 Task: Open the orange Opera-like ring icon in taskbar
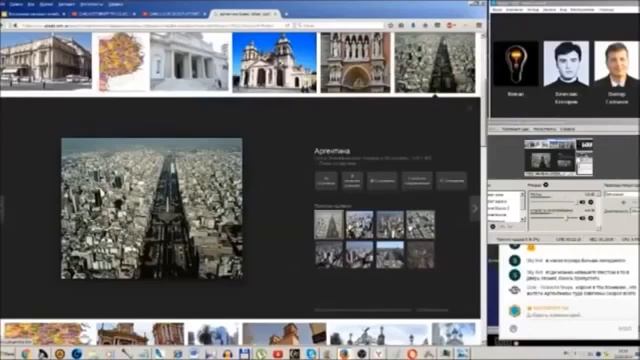click(411, 353)
